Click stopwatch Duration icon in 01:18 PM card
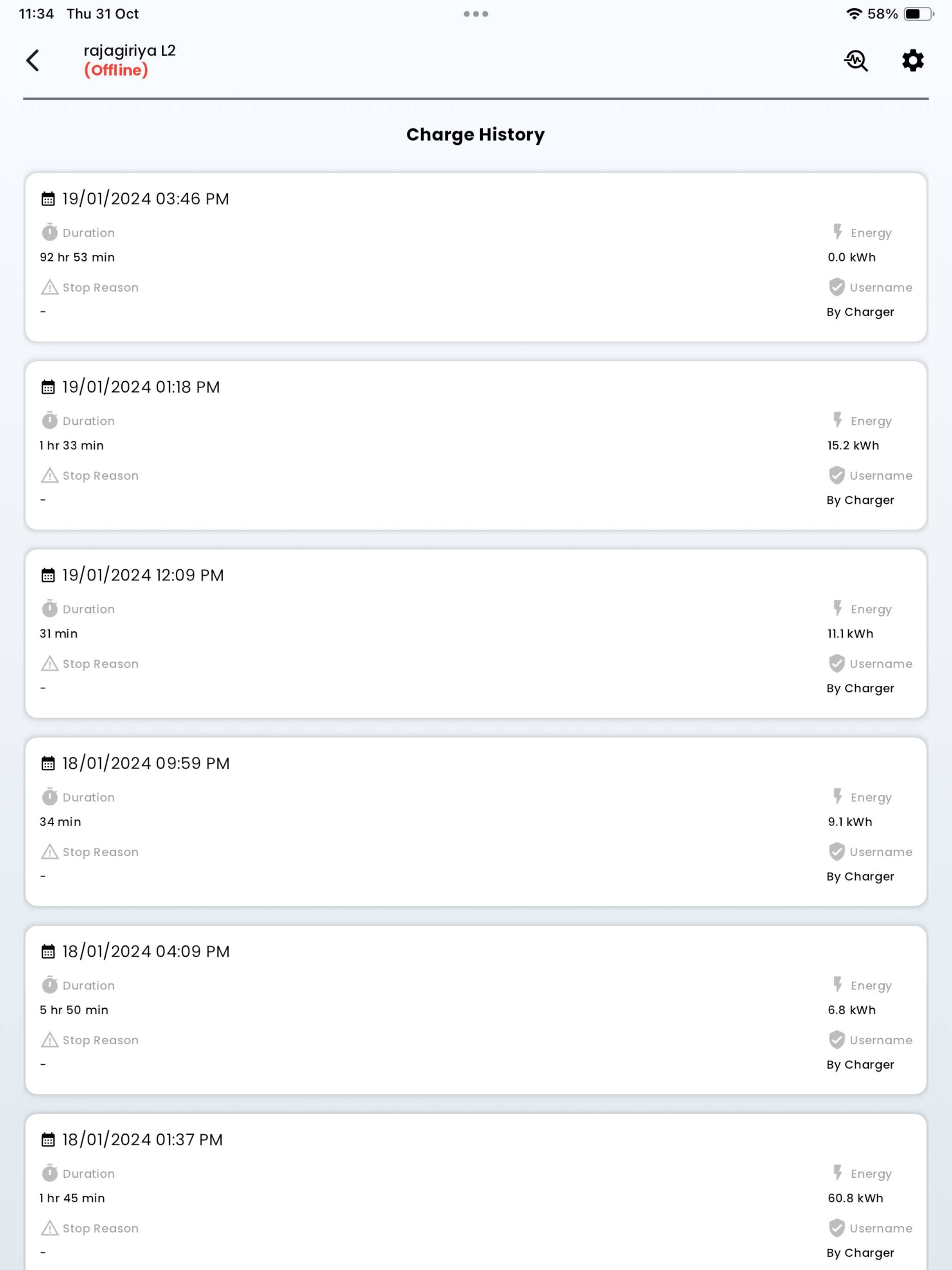The height and width of the screenshot is (1270, 952). coord(50,420)
